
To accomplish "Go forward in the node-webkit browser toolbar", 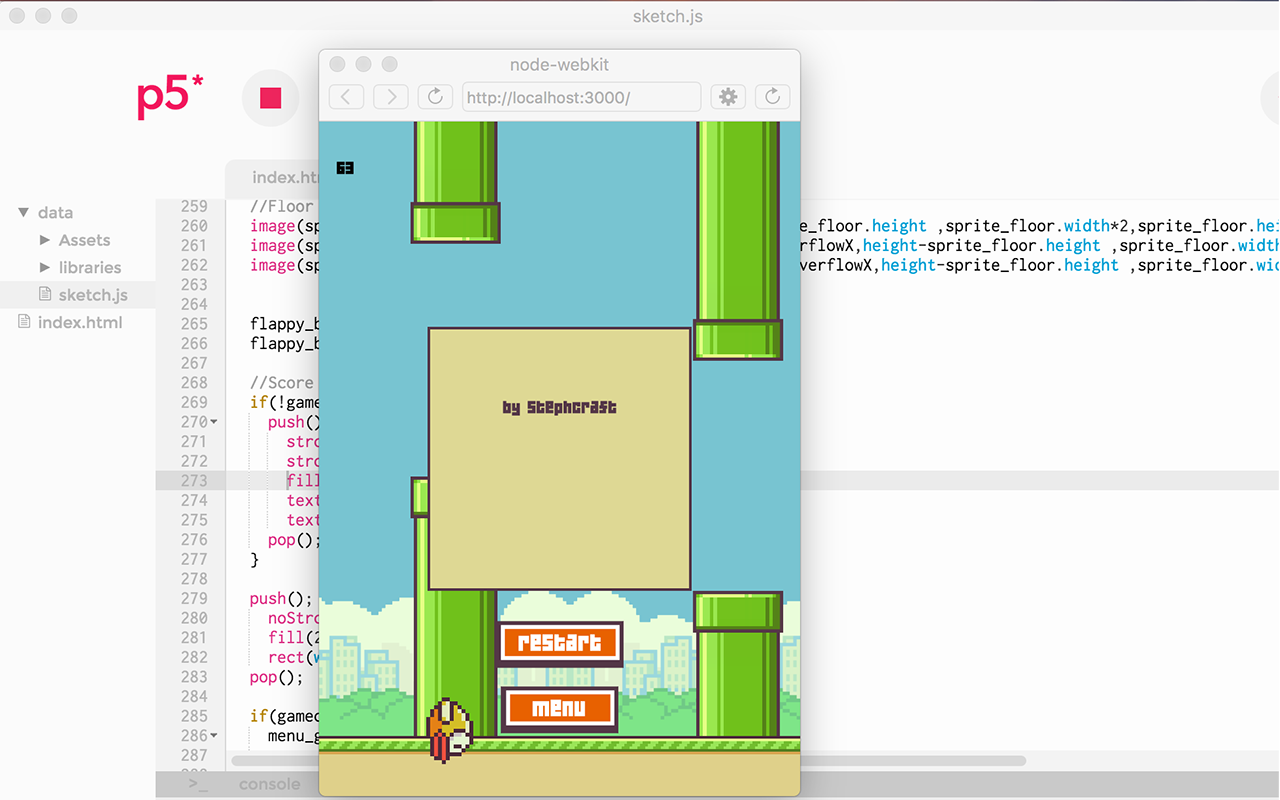I will pyautogui.click(x=391, y=97).
